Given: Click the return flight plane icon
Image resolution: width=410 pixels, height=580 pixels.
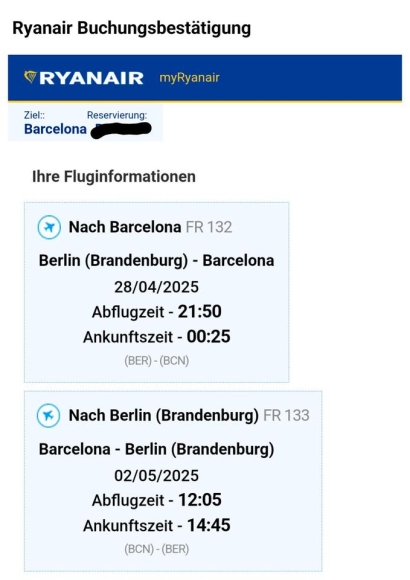Looking at the screenshot, I should click(48, 416).
